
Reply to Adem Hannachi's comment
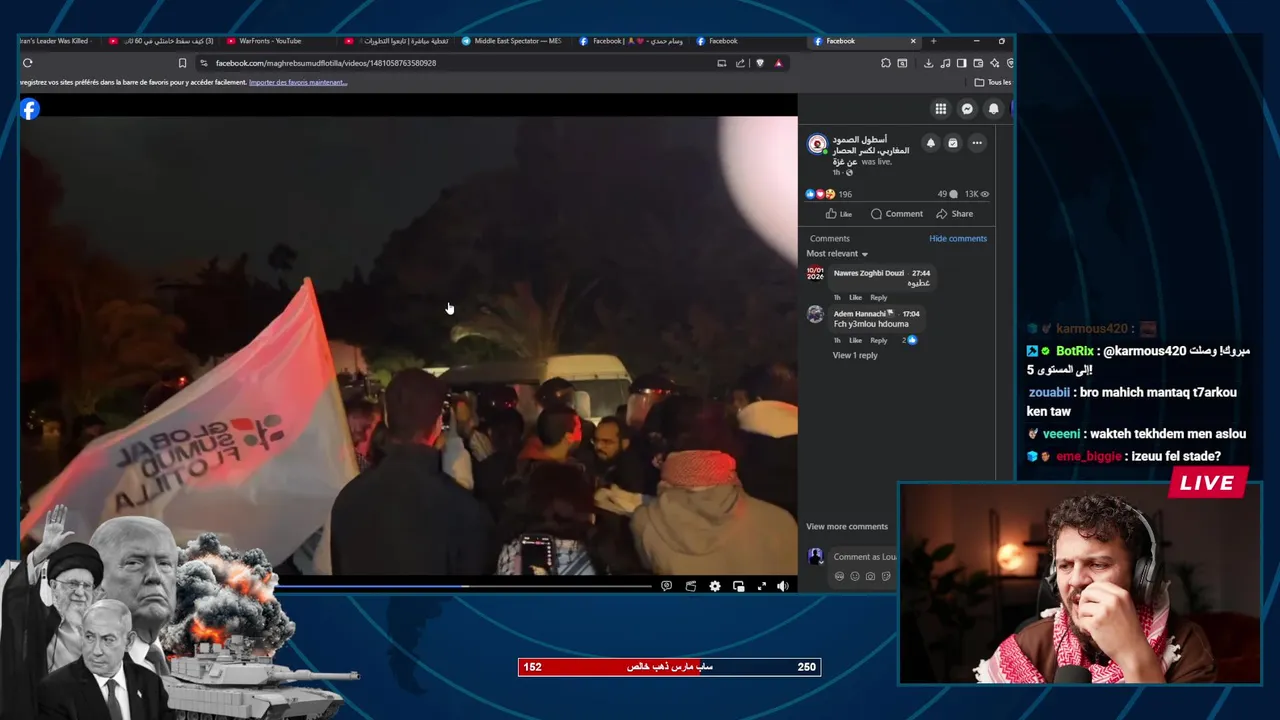878,340
